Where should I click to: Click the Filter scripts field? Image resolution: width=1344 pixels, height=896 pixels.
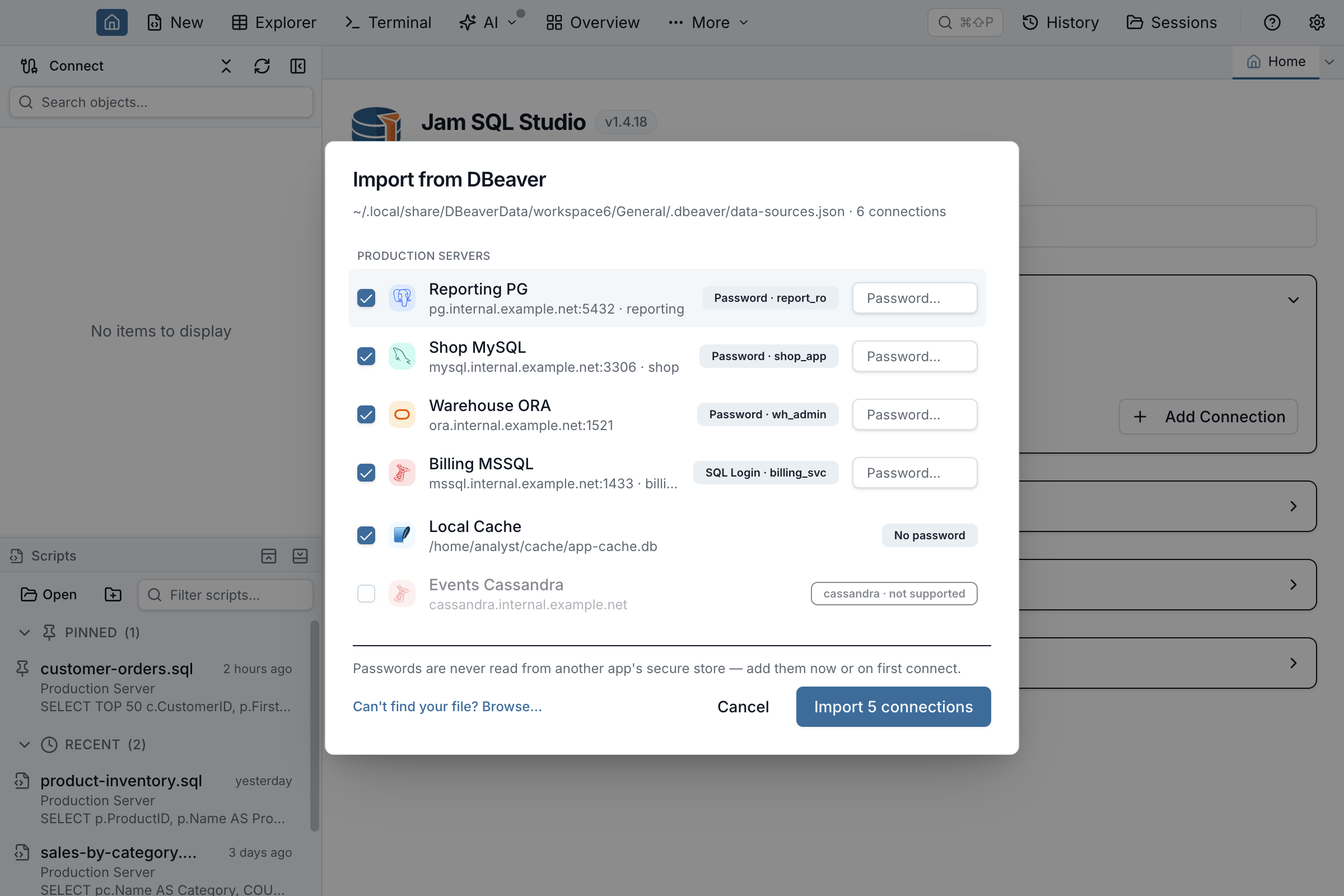[226, 595]
